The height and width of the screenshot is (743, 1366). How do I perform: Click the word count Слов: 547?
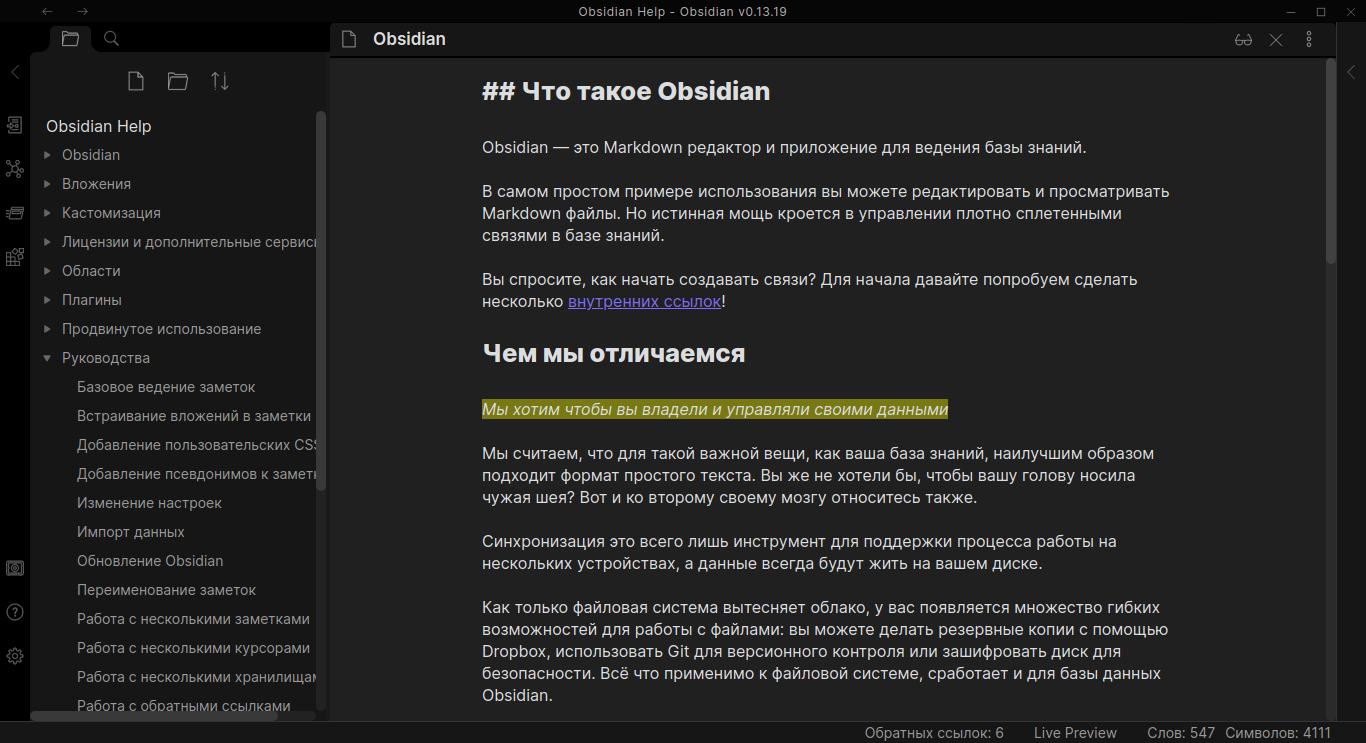(1181, 733)
